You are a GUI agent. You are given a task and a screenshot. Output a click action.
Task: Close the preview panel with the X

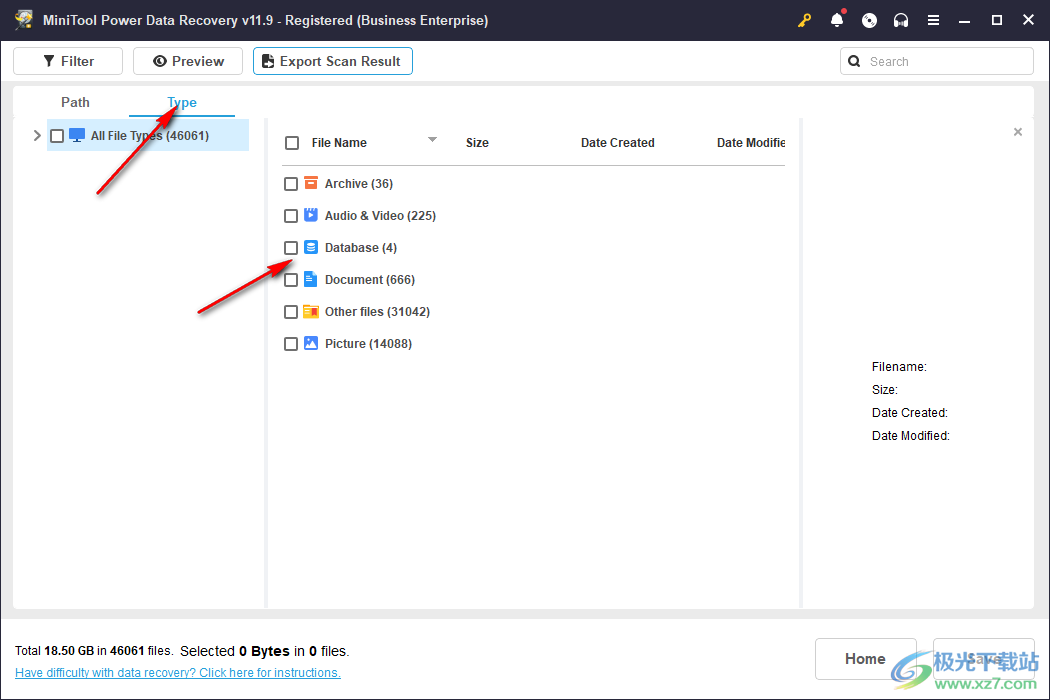pos(1018,132)
